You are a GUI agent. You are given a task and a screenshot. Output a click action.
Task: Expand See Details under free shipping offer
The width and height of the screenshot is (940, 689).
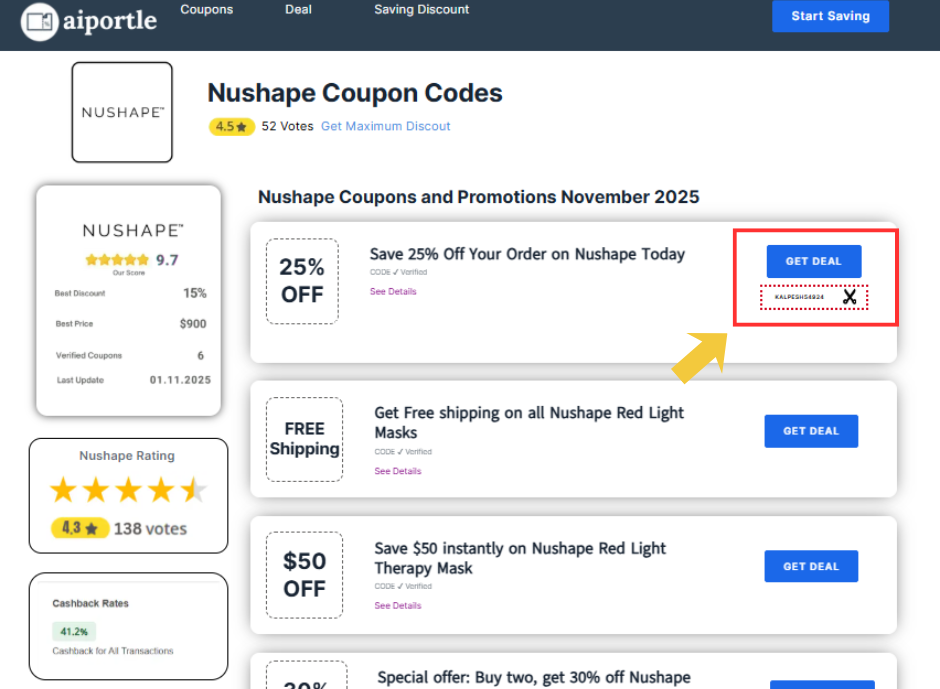[398, 472]
